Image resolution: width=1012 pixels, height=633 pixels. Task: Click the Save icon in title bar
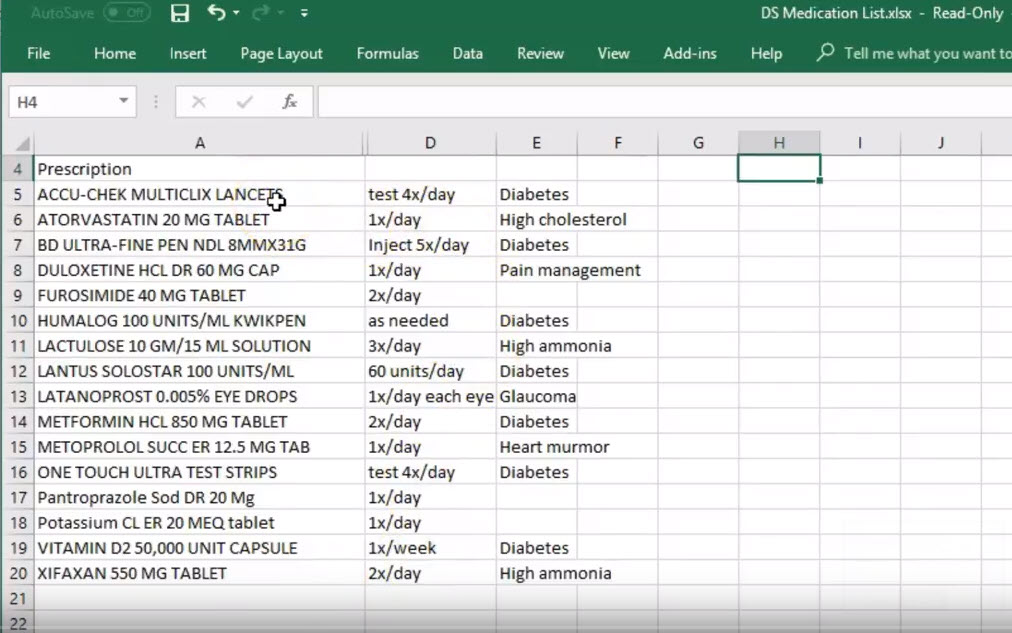[179, 13]
